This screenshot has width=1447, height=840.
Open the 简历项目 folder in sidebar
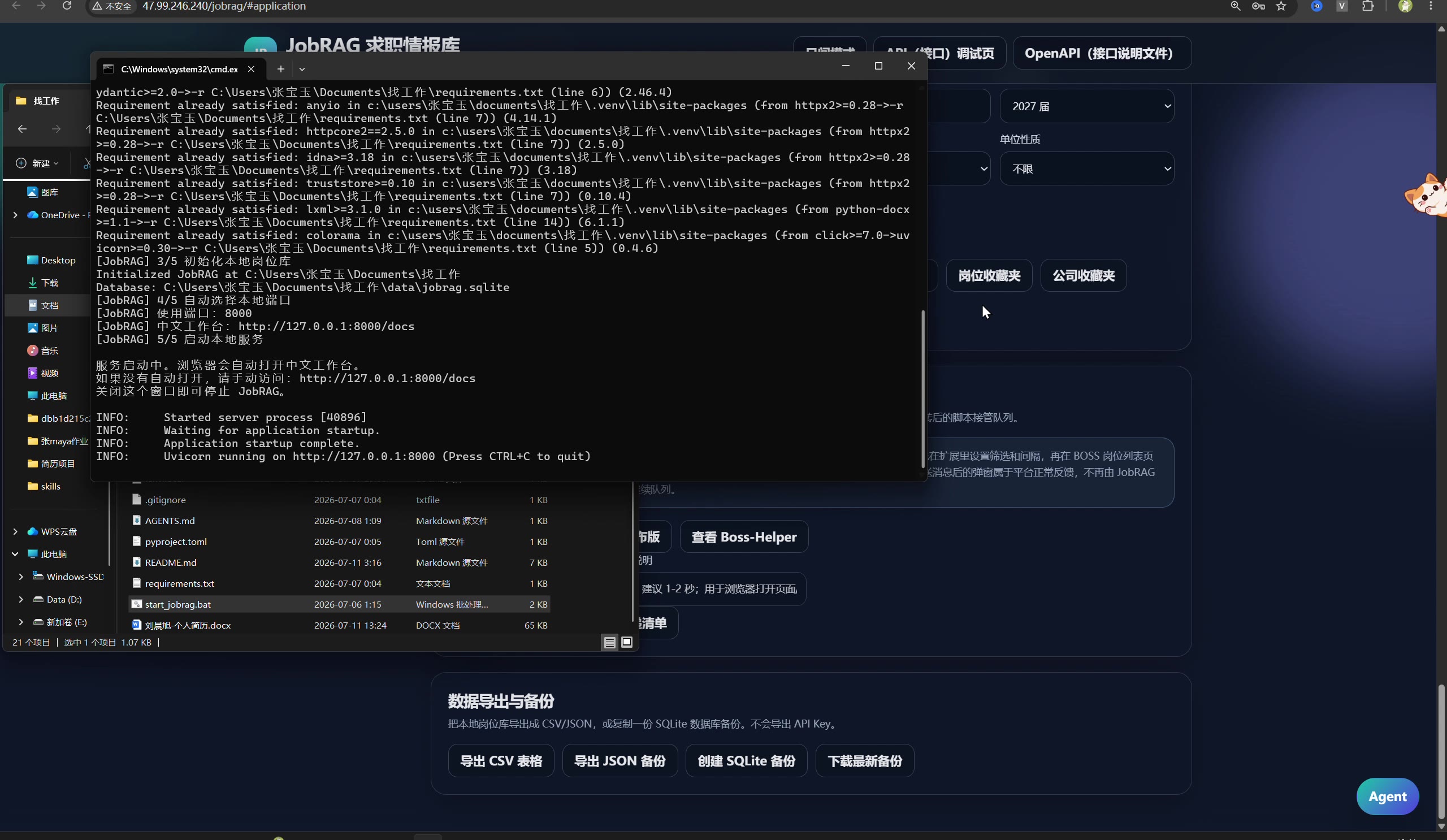51,464
